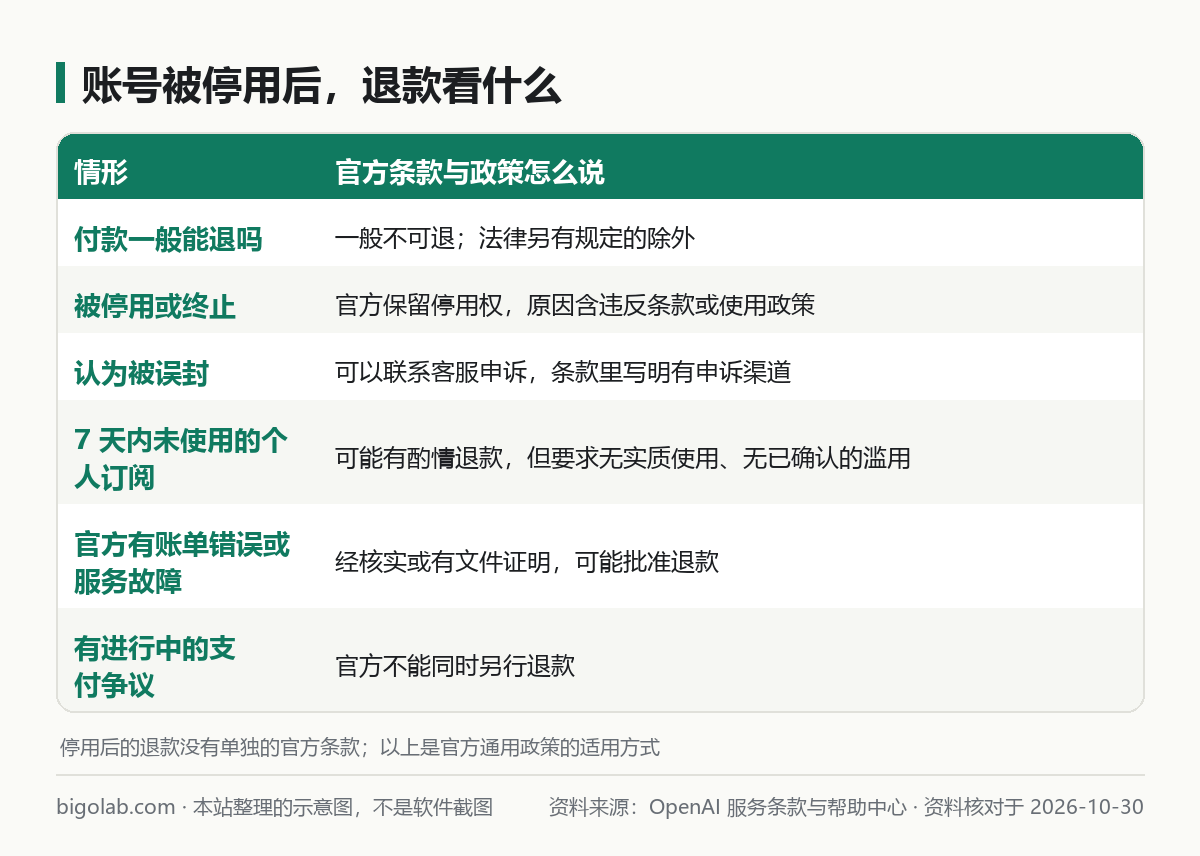Click the bigolab.com site credit
This screenshot has height=856, width=1200.
275,807
